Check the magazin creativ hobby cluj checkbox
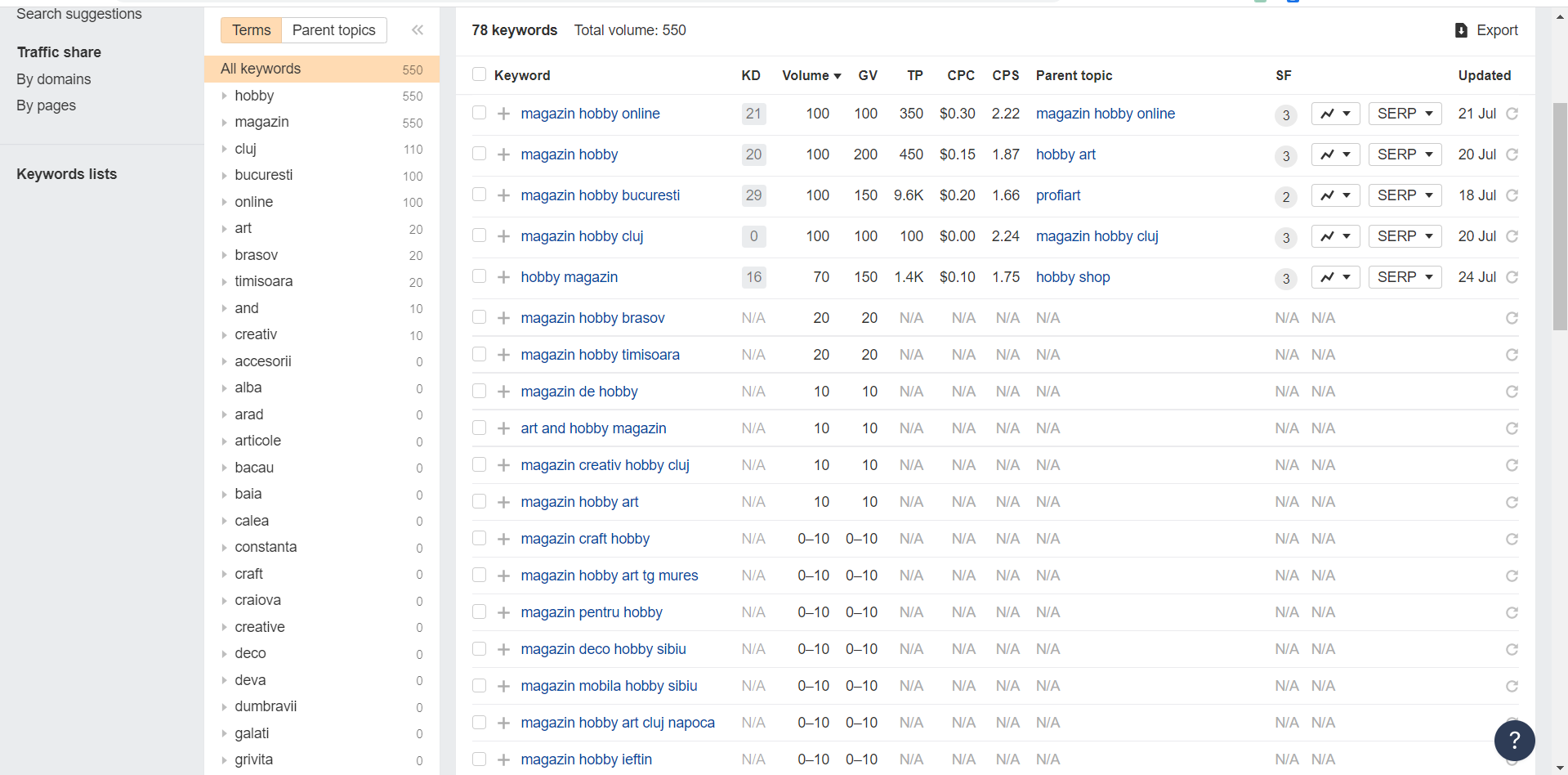 (x=479, y=464)
